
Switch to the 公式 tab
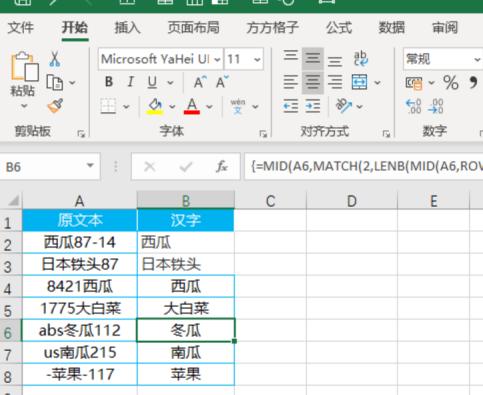coord(339,27)
